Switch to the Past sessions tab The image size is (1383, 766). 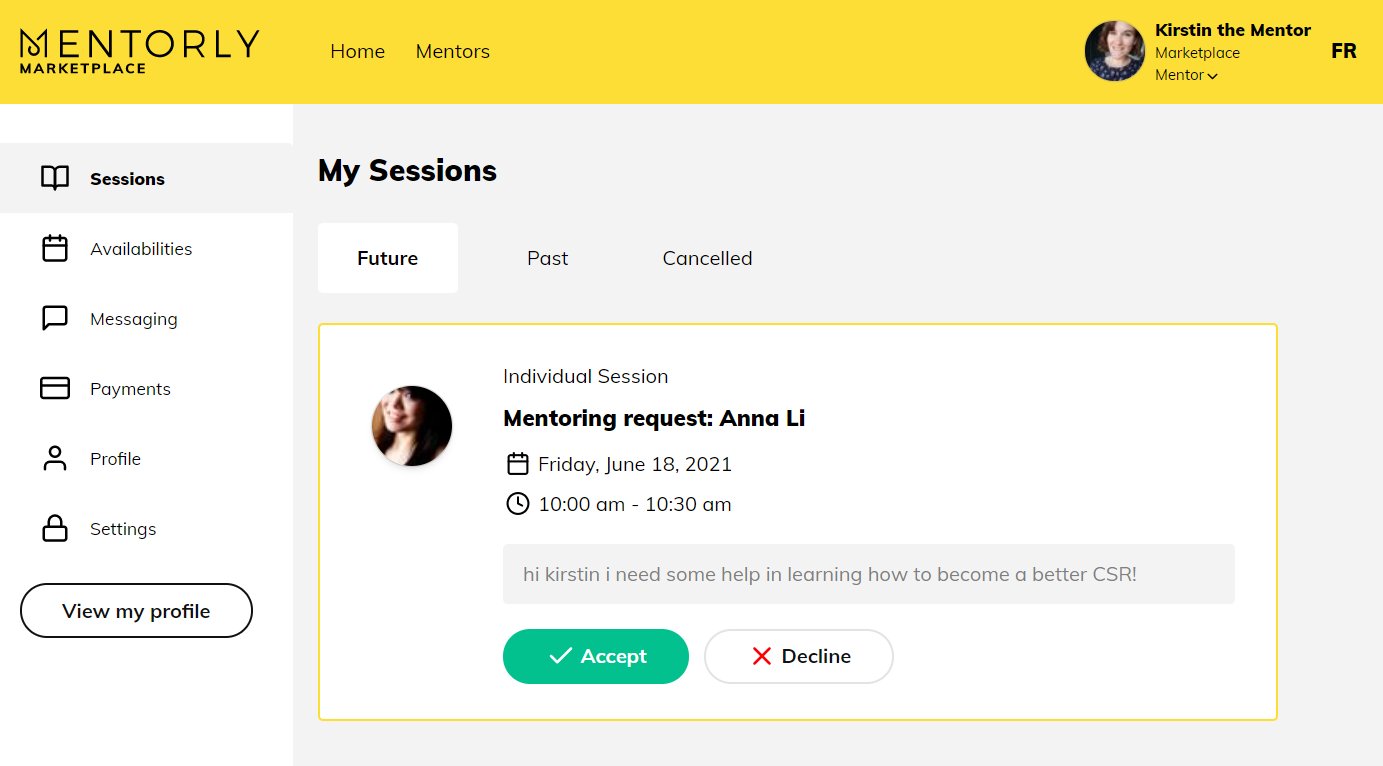pos(547,258)
